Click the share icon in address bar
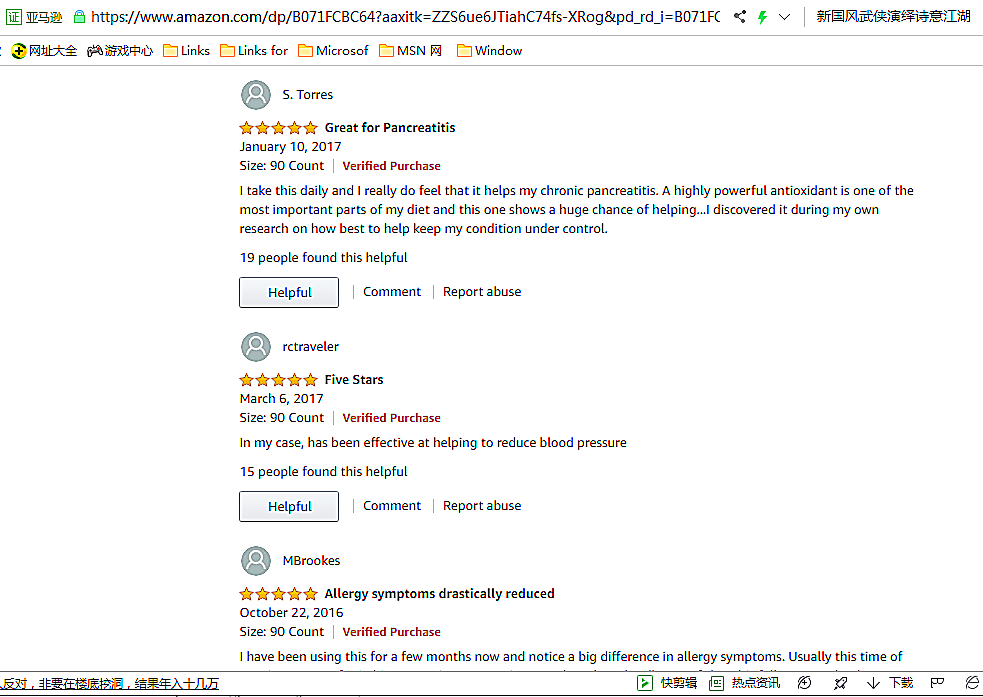 point(739,17)
